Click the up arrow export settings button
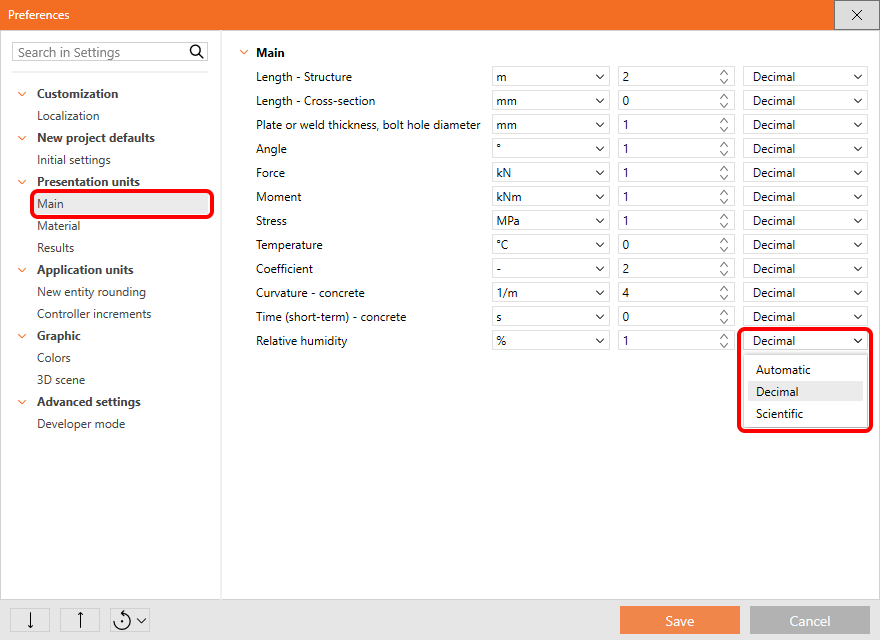880x640 pixels. point(80,620)
